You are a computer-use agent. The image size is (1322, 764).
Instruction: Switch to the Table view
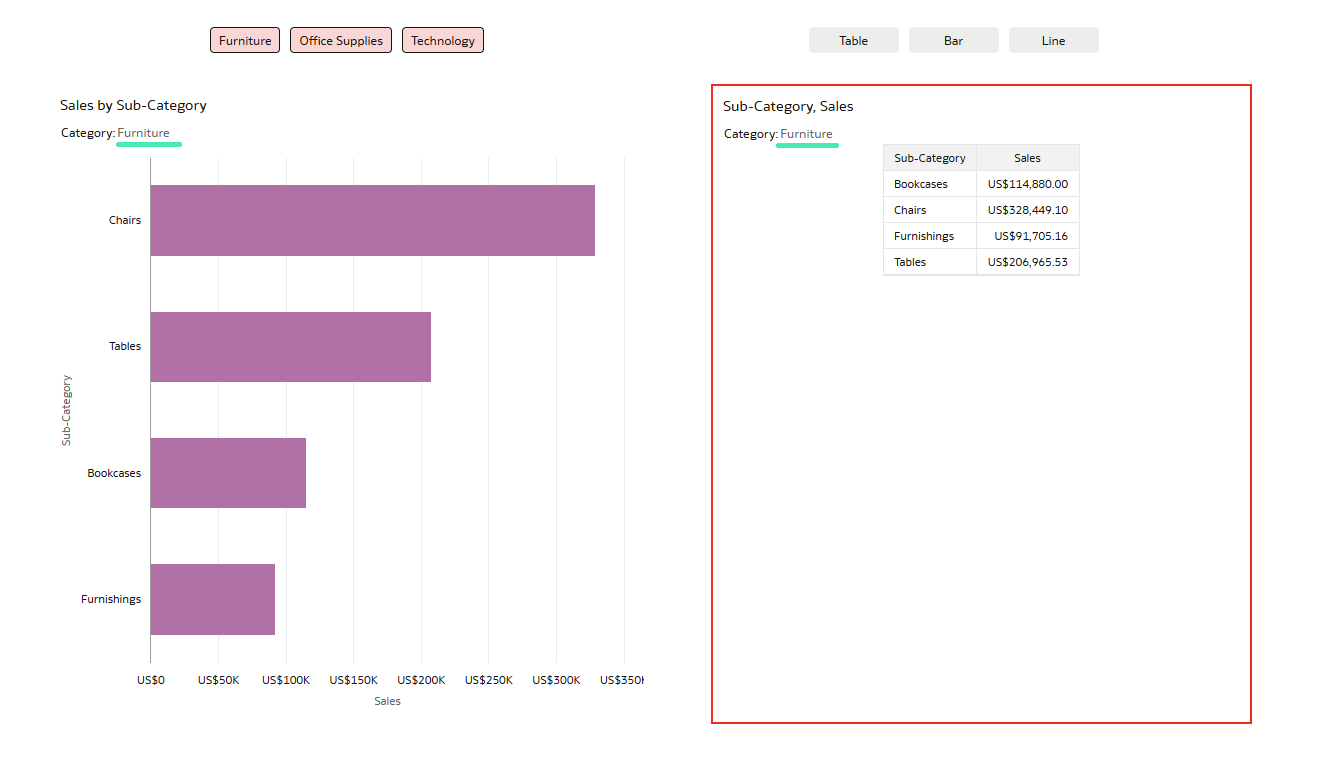tap(853, 41)
